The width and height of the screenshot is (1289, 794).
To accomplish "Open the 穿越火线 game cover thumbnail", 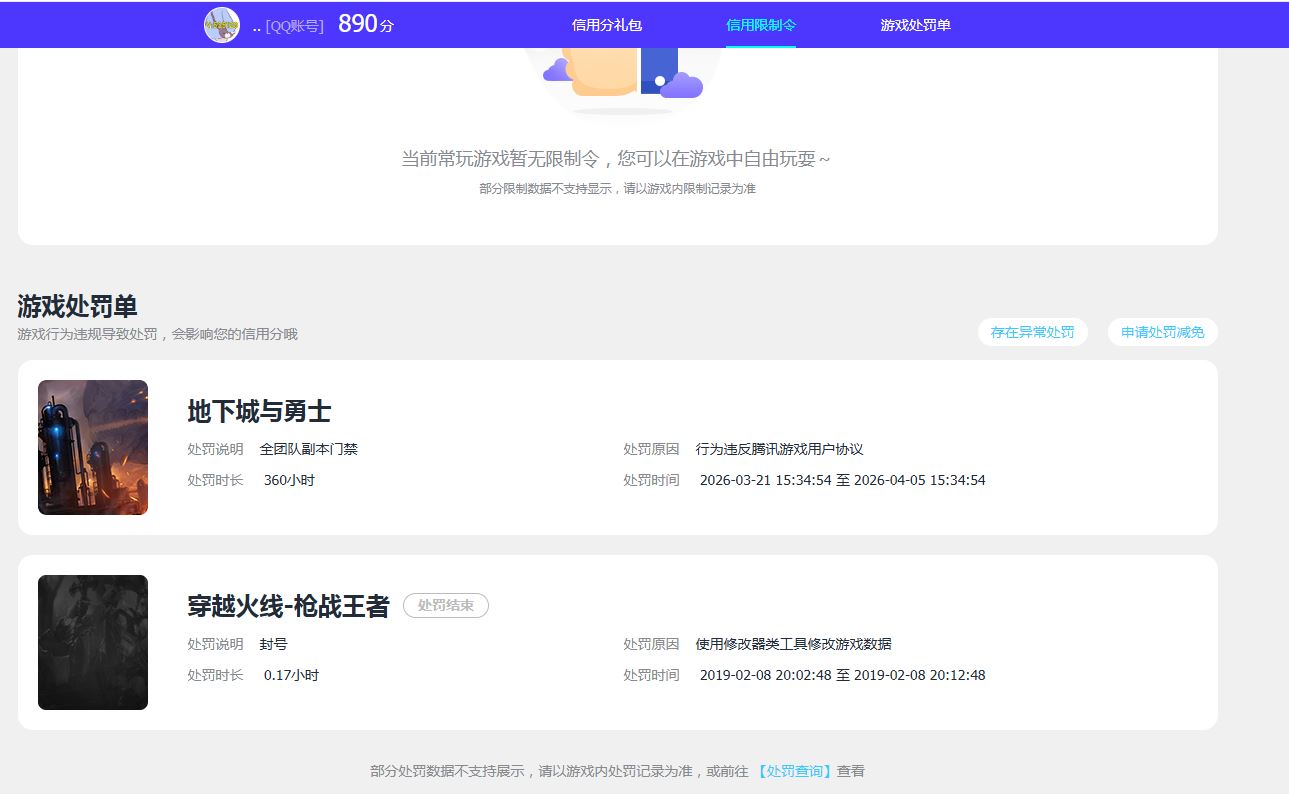I will coord(93,642).
